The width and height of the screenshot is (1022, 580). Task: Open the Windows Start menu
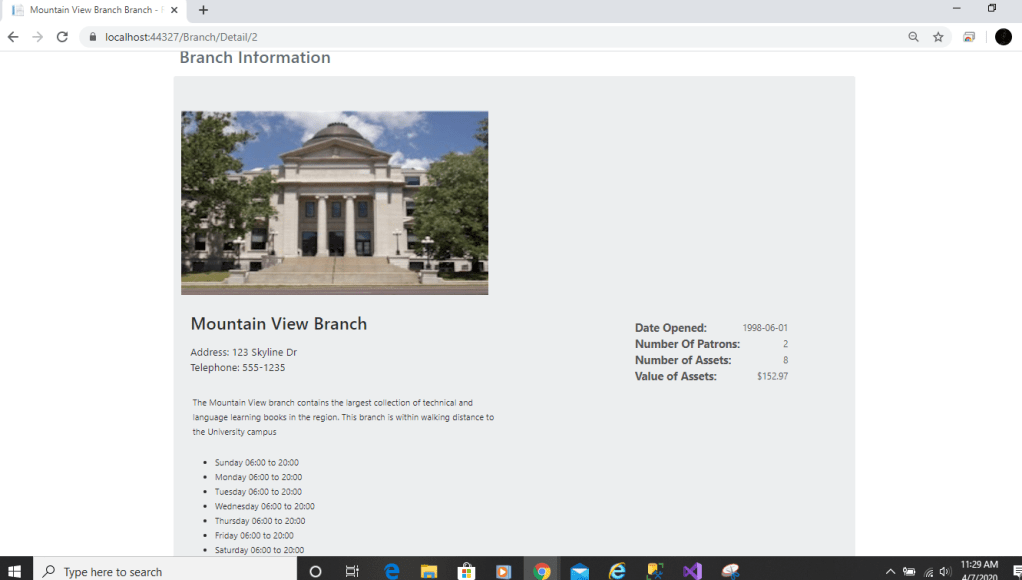pyautogui.click(x=15, y=571)
